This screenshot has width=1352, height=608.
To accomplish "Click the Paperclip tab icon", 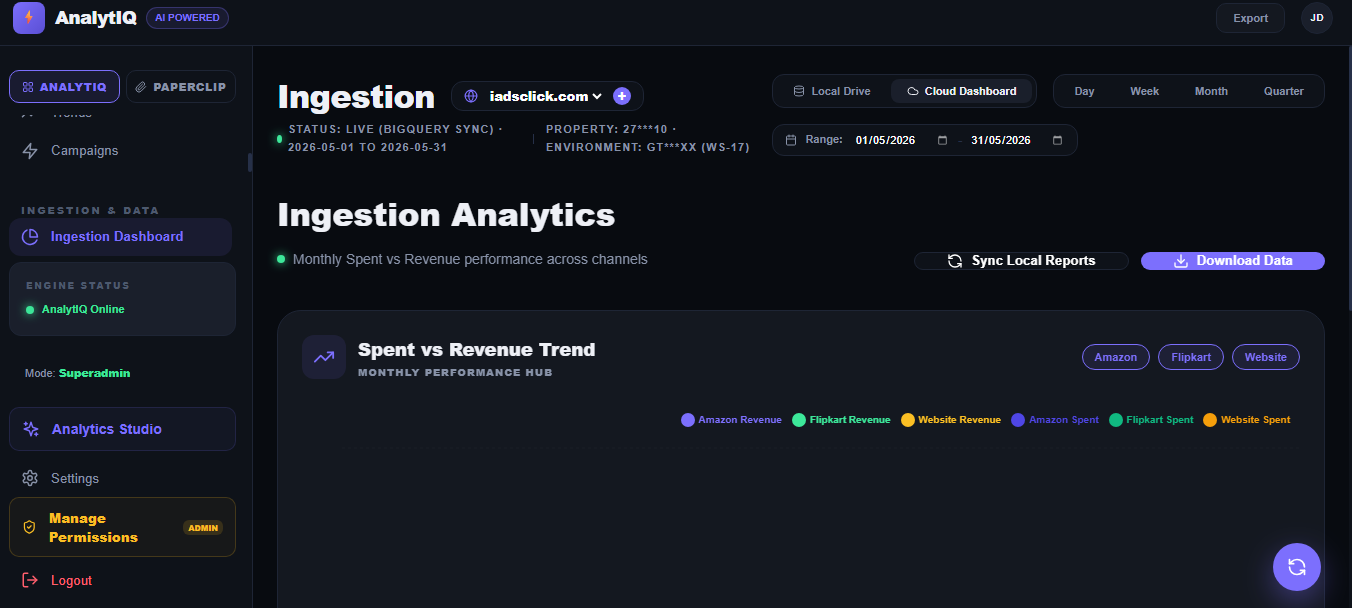I will pos(141,87).
